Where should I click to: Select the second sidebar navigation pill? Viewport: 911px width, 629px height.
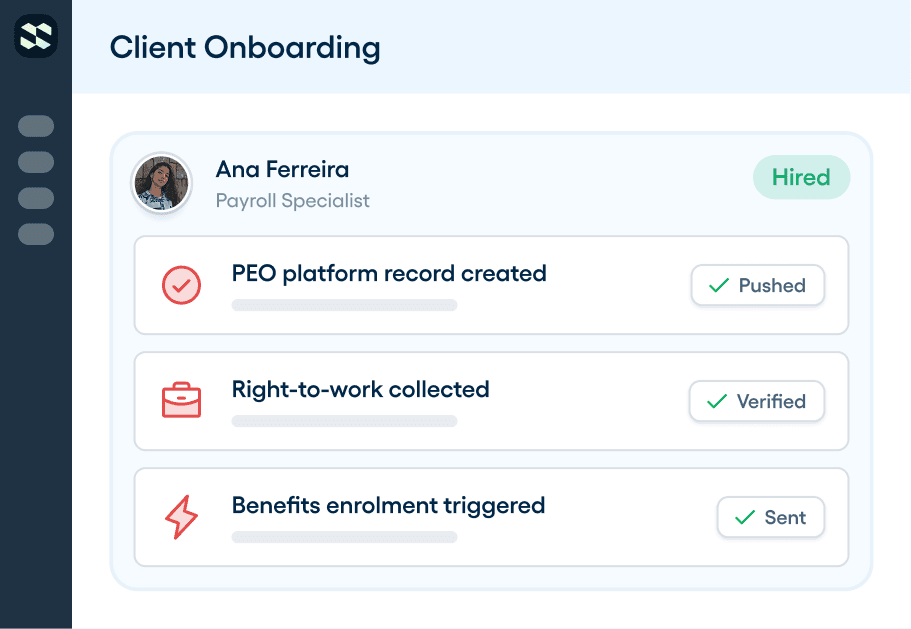(x=36, y=162)
